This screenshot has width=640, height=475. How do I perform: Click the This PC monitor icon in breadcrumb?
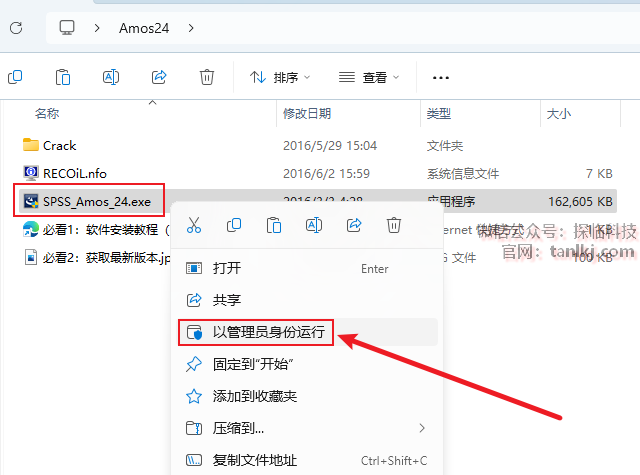tap(67, 28)
